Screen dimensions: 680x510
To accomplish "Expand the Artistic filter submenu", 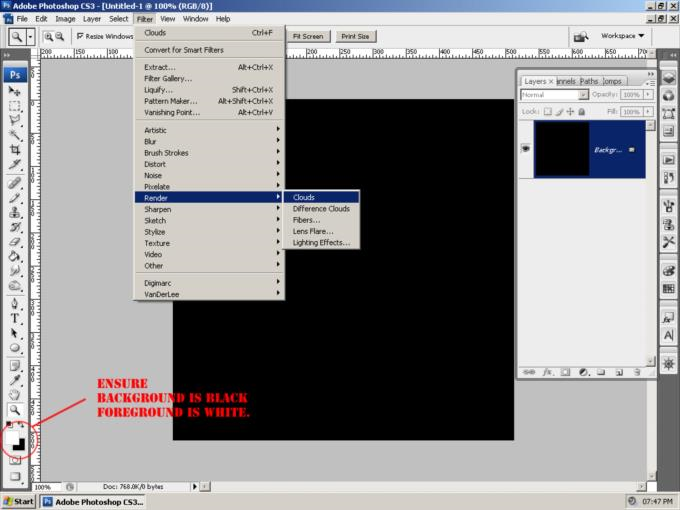I will [x=209, y=130].
